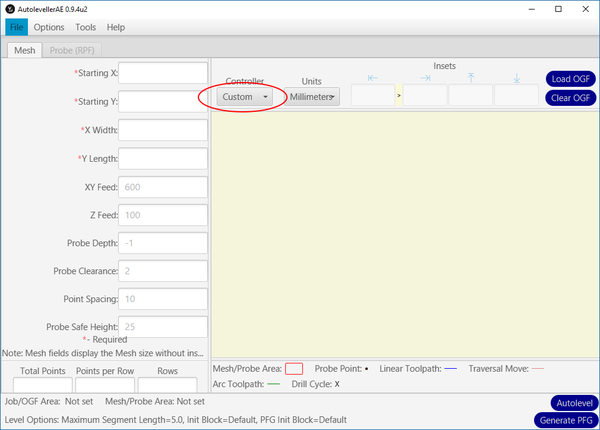Click the Generate PFG button
This screenshot has height=430, width=600.
point(567,421)
